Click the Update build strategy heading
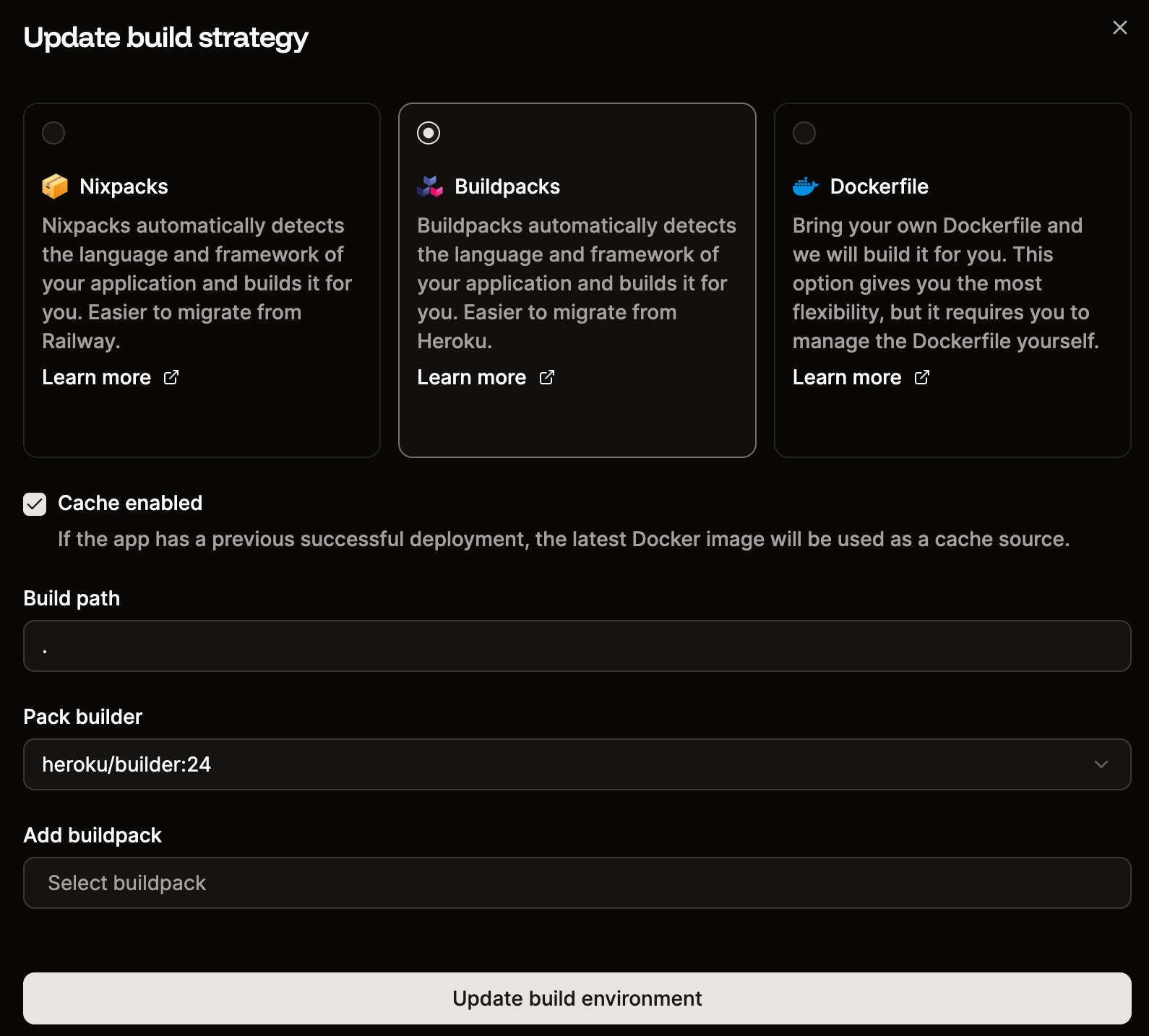 pyautogui.click(x=165, y=38)
